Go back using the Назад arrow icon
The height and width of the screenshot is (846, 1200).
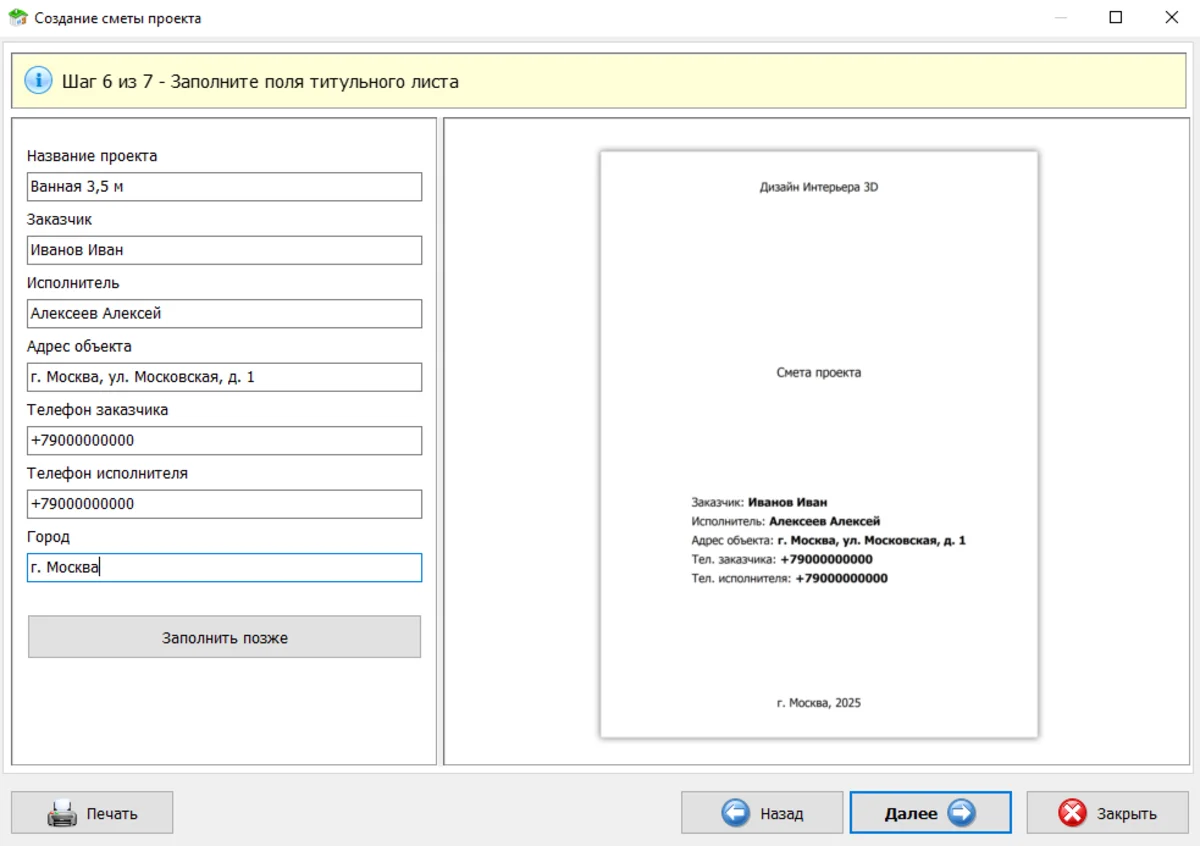[x=735, y=814]
